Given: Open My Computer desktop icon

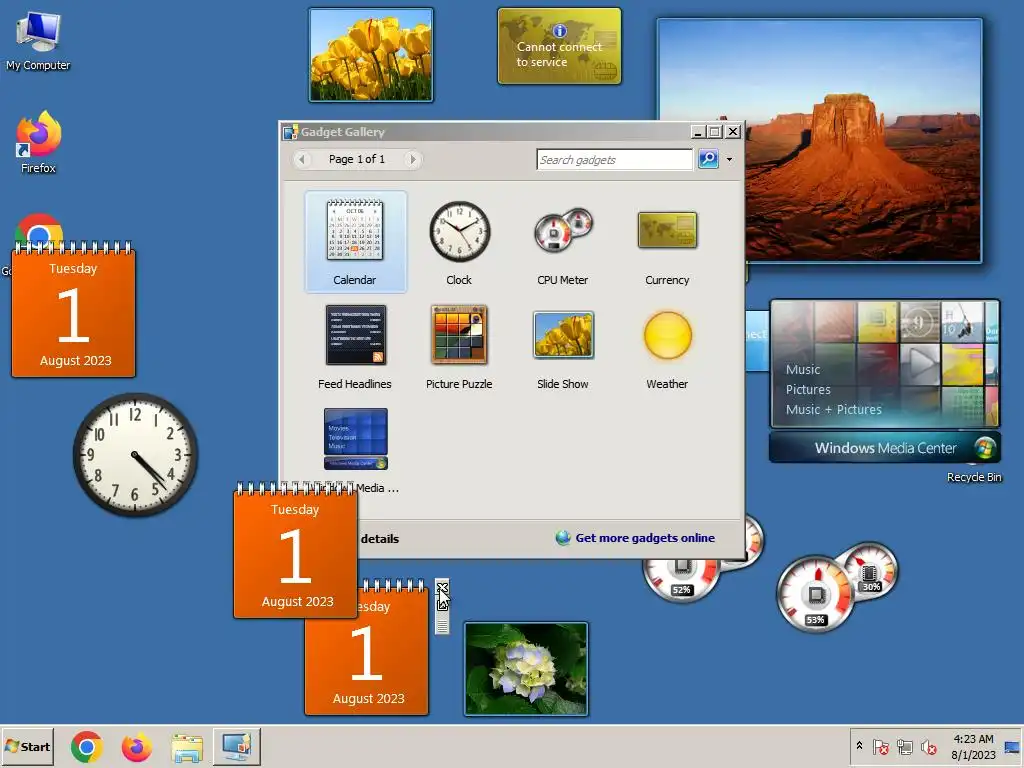Looking at the screenshot, I should 38,42.
